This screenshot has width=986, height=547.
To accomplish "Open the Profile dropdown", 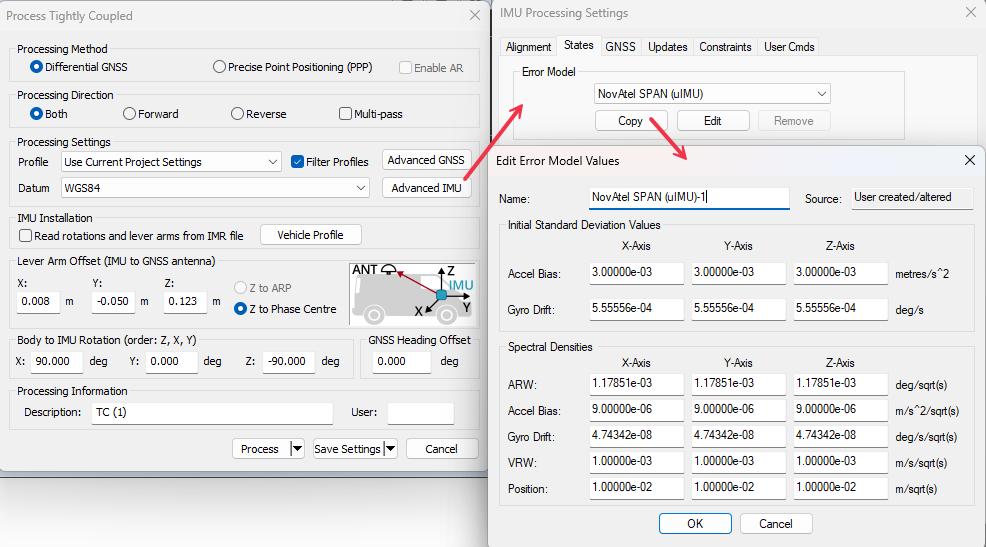I will (171, 162).
